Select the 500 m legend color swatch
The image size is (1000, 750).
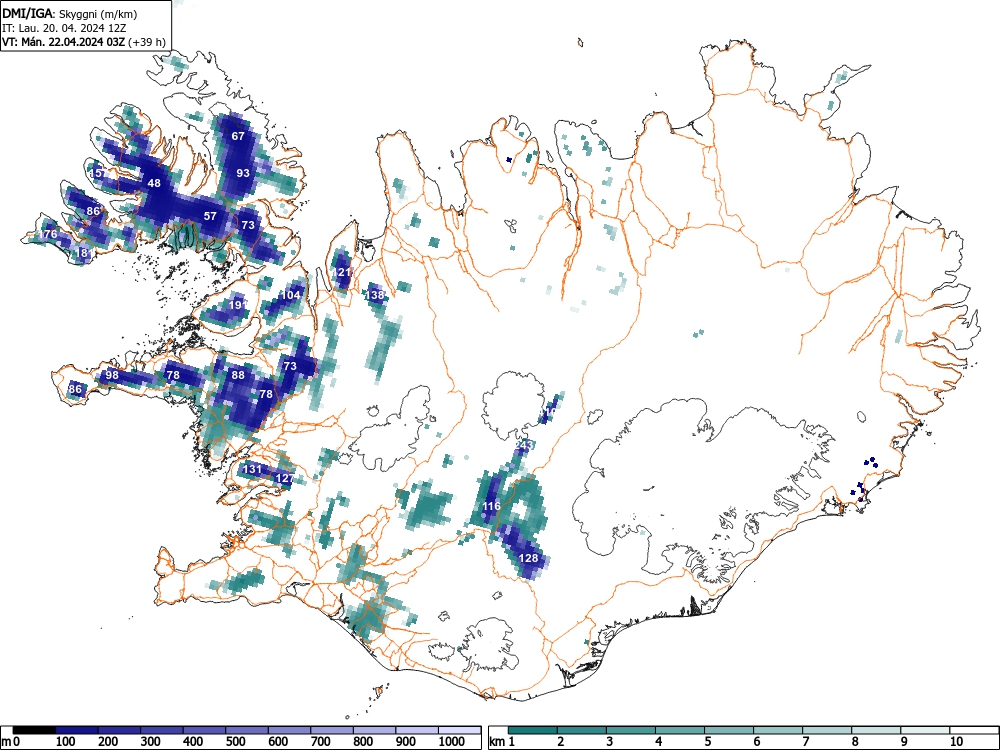coord(247,730)
